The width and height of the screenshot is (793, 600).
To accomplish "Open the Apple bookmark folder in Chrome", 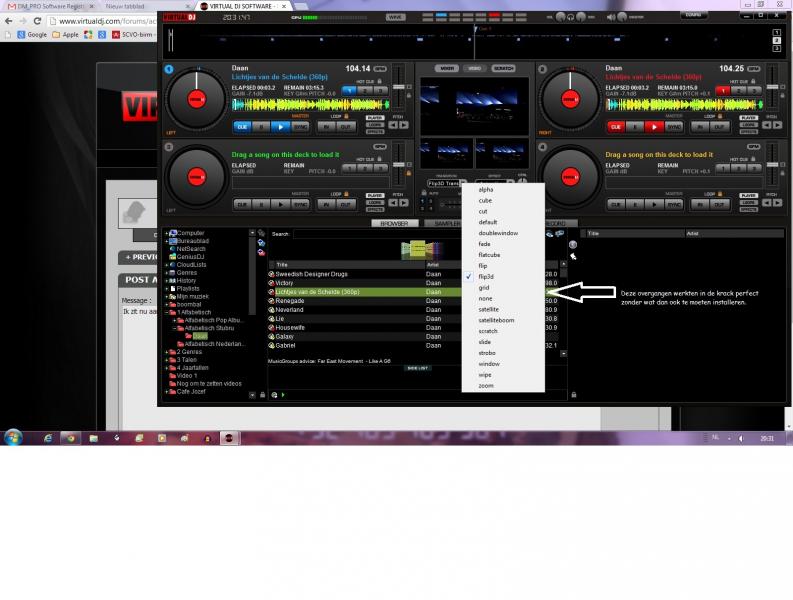I will [x=66, y=34].
